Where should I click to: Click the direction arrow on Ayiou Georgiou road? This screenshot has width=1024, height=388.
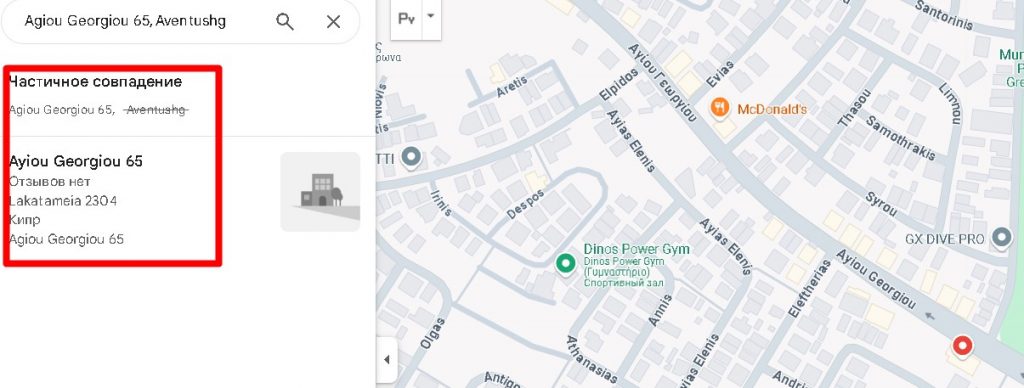tap(930, 316)
